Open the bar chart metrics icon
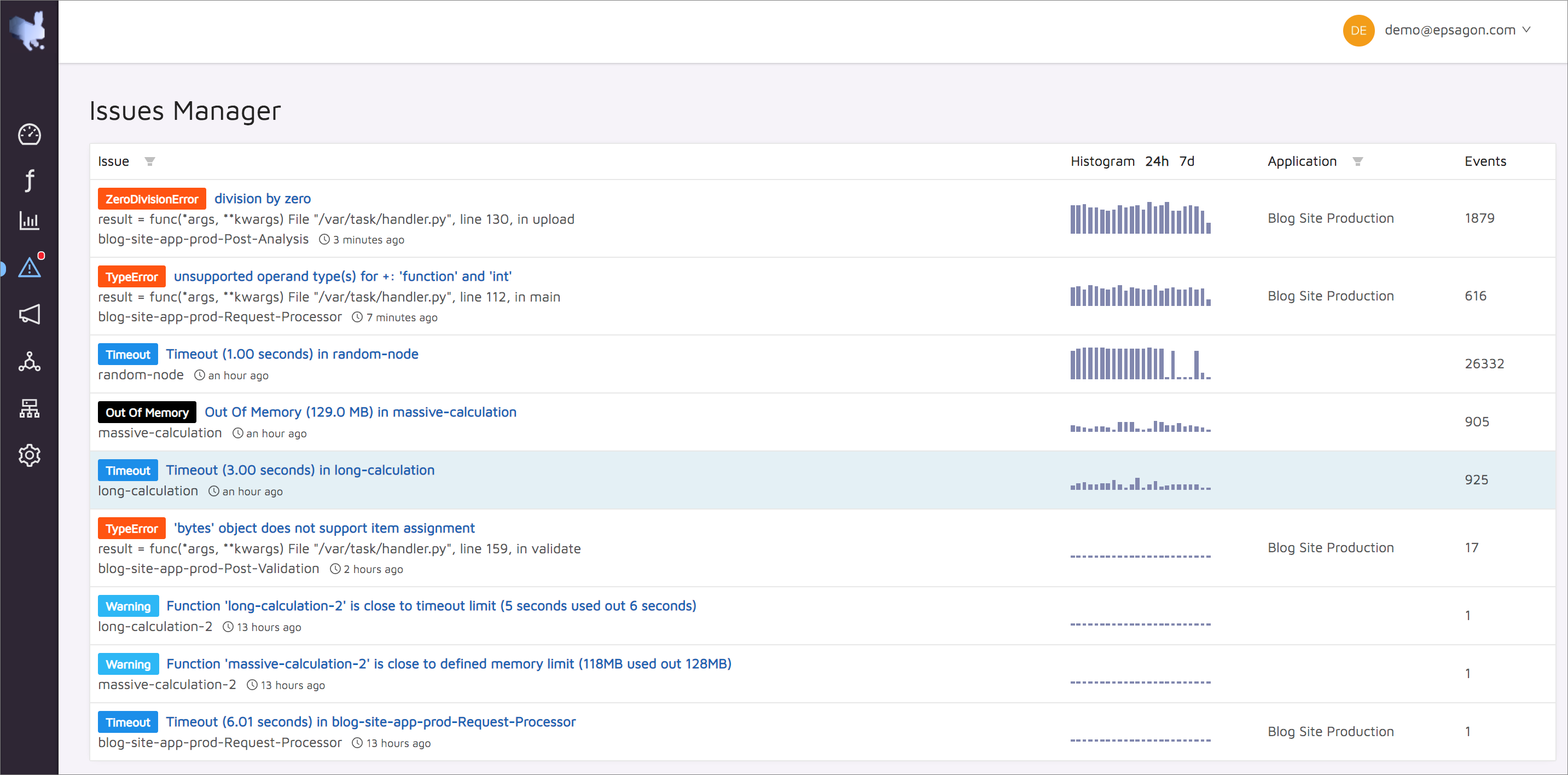Viewport: 1568px width, 775px height. click(29, 221)
